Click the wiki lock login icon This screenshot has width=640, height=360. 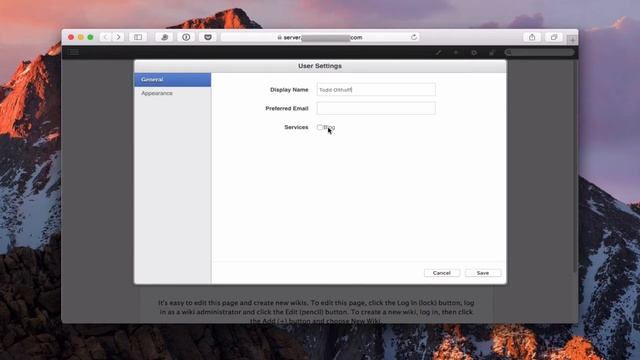point(491,52)
